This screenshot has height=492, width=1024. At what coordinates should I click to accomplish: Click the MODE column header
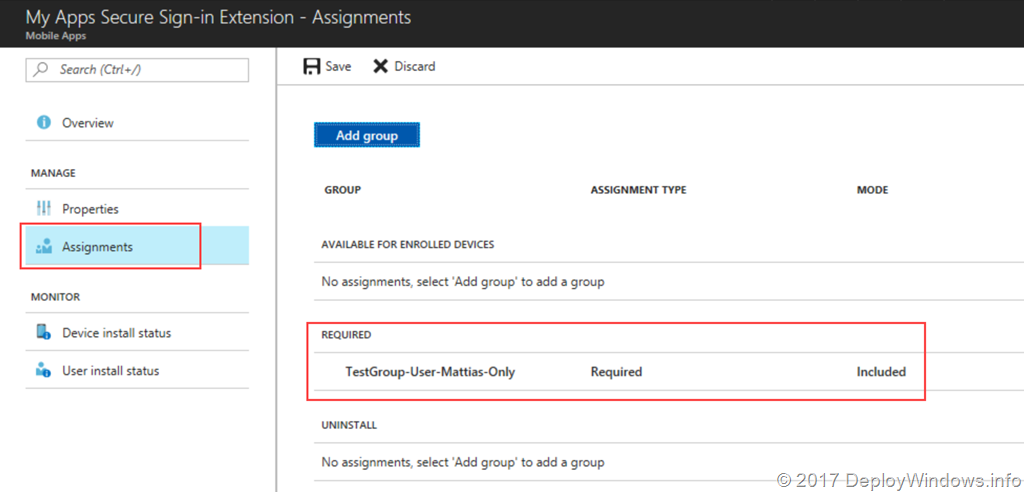(x=872, y=190)
